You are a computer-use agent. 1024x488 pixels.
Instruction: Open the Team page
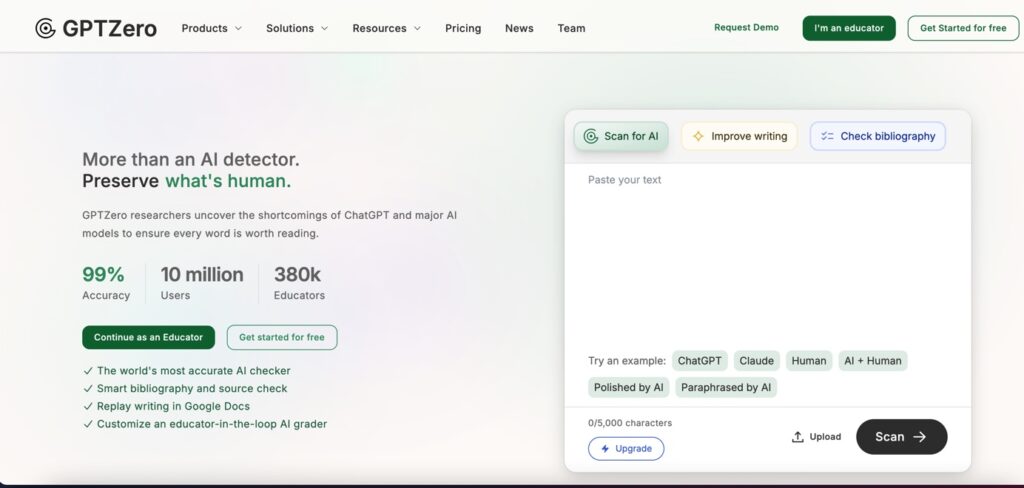tap(571, 28)
